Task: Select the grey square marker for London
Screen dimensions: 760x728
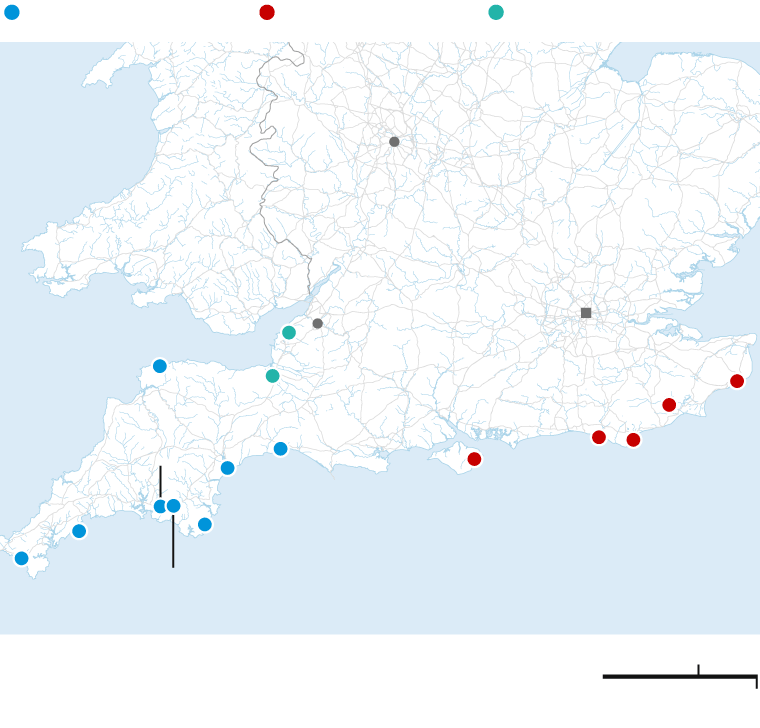Action: (586, 313)
